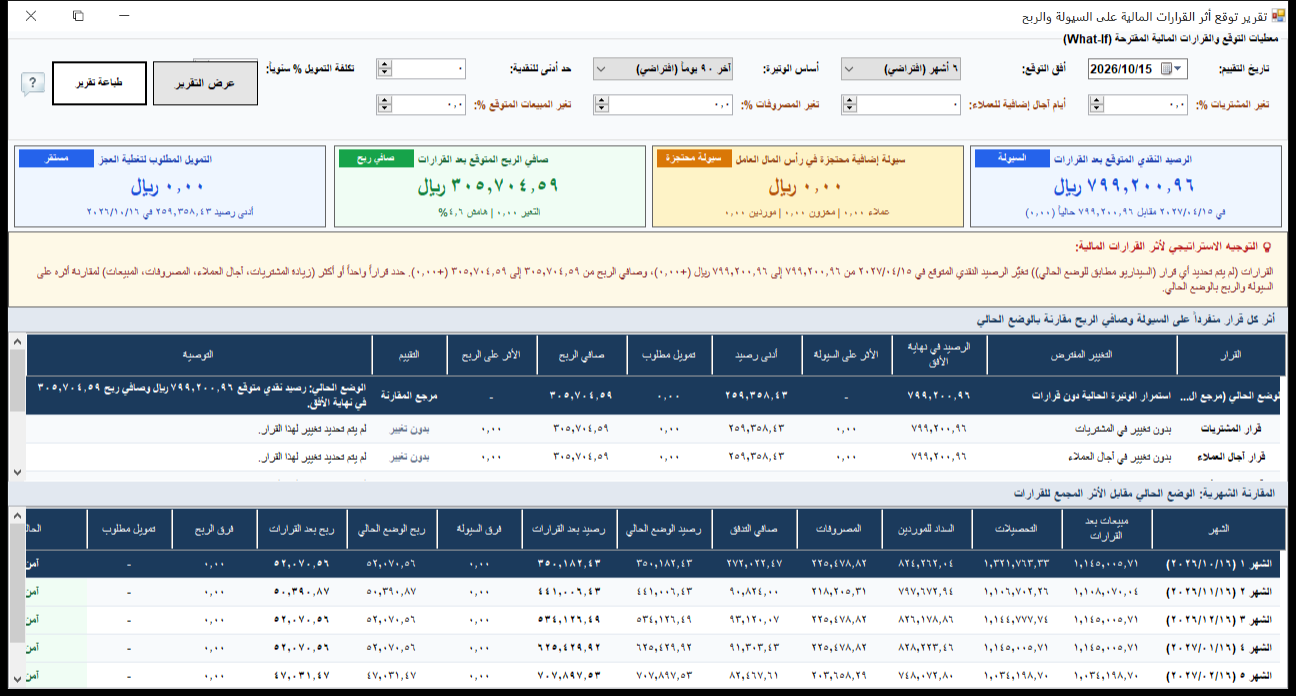Screen dimensions: 1296x696
Task: Click the ٤٤١,٠٠٦,٤٣ bold balance cell in month 2
Action: 572,592
